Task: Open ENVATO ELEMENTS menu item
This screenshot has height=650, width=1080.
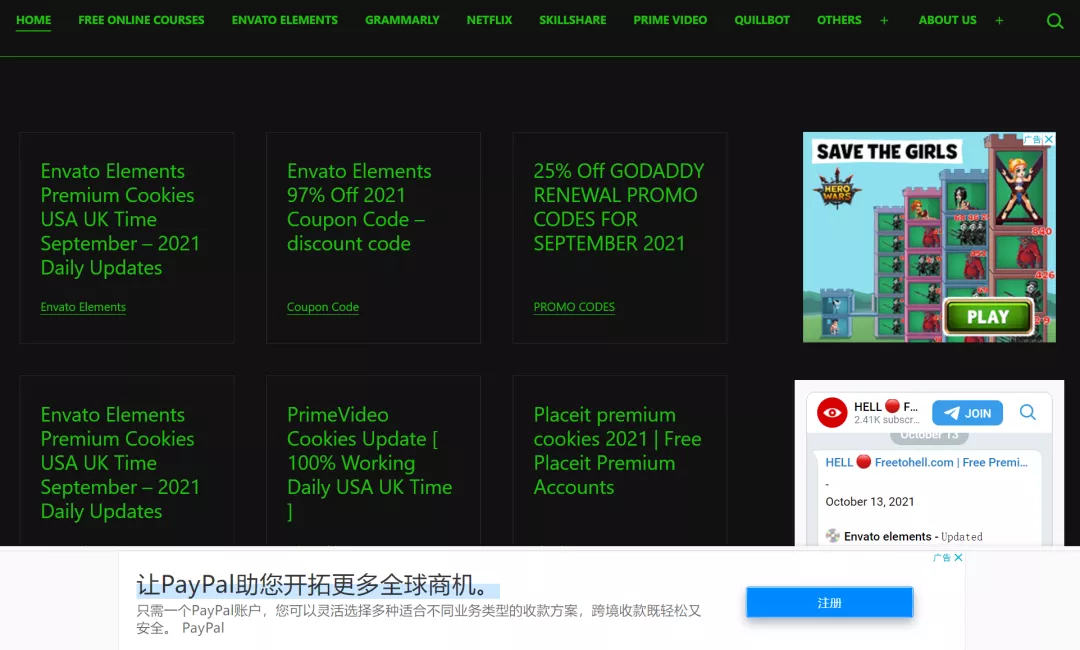Action: click(284, 20)
